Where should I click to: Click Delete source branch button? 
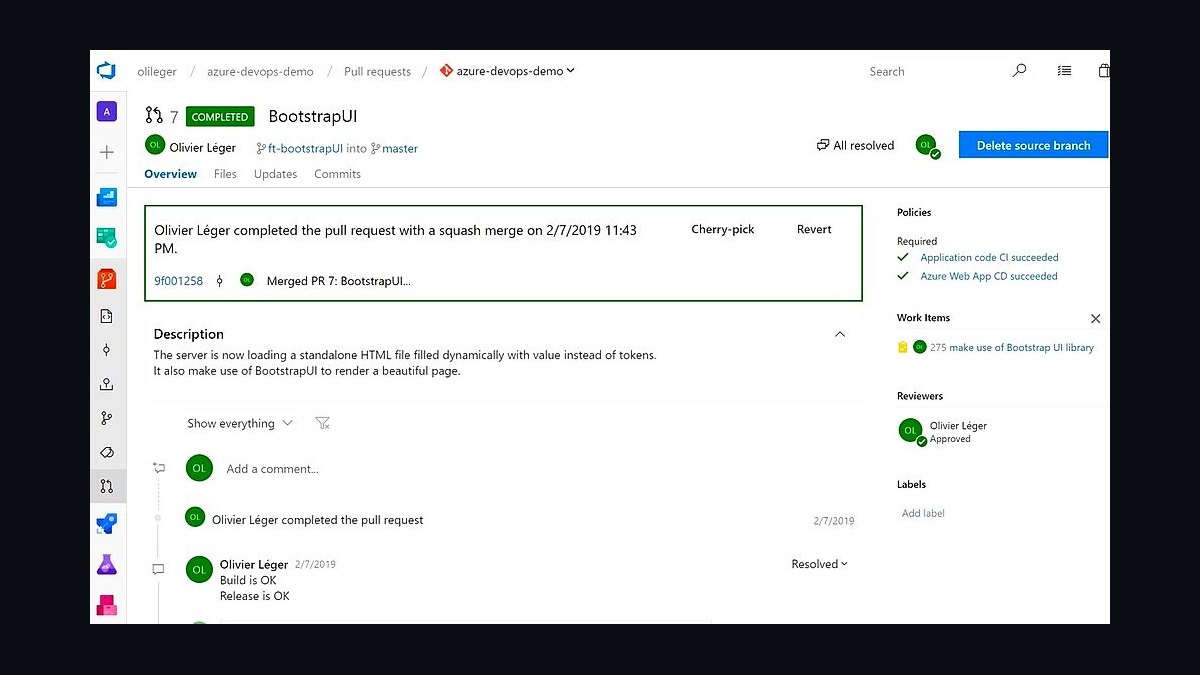(x=1033, y=145)
